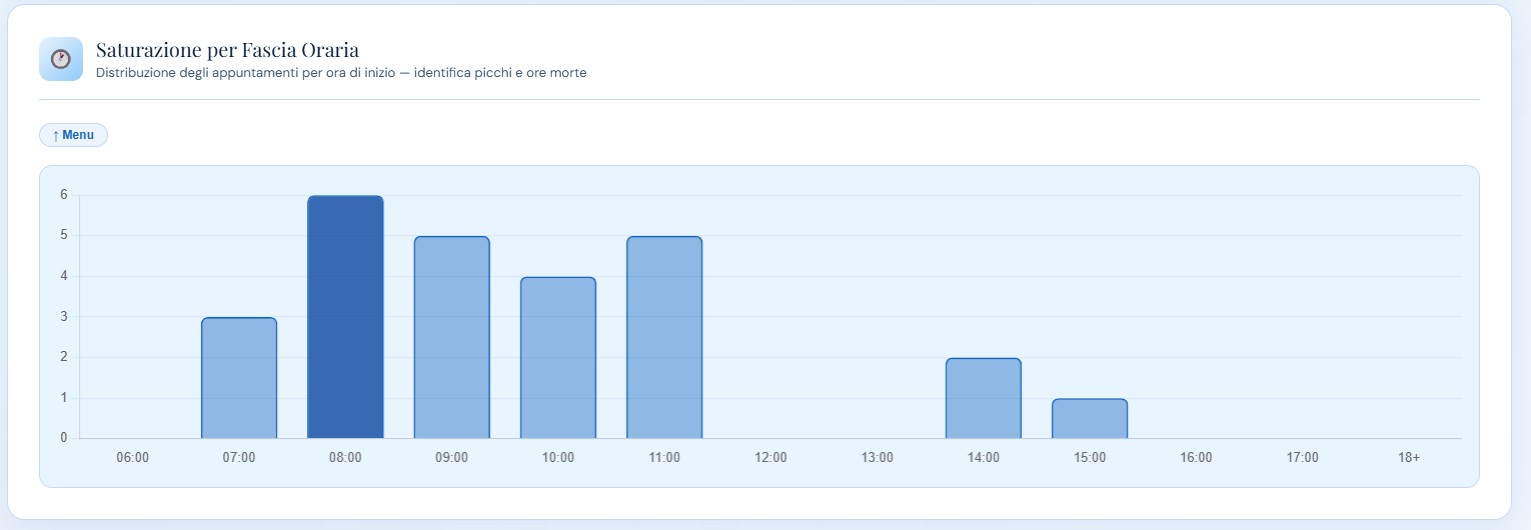This screenshot has width=1531, height=530.
Task: Click the 14:00 bar
Action: point(983,398)
